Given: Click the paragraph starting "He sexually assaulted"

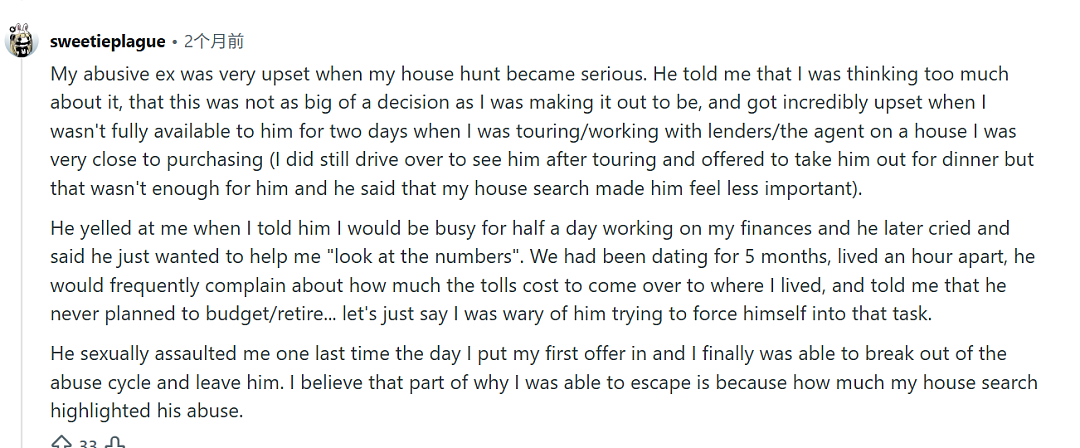Looking at the screenshot, I should (543, 383).
